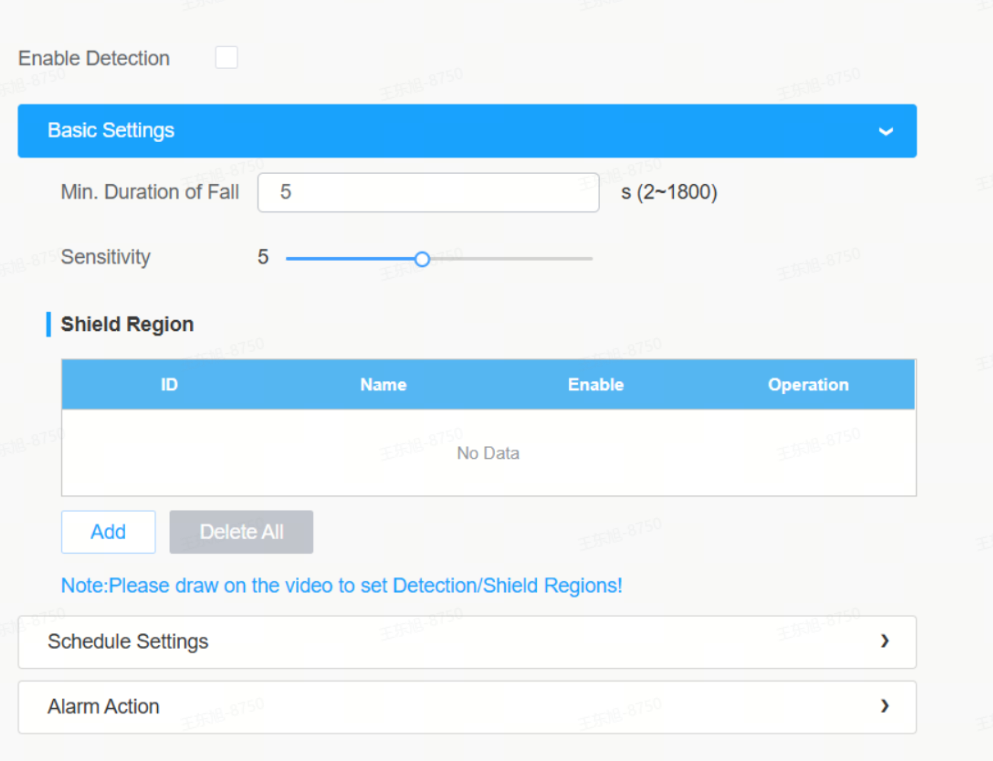This screenshot has height=761, width=993.
Task: Click the chevron on Basic Settings header
Action: (x=885, y=131)
